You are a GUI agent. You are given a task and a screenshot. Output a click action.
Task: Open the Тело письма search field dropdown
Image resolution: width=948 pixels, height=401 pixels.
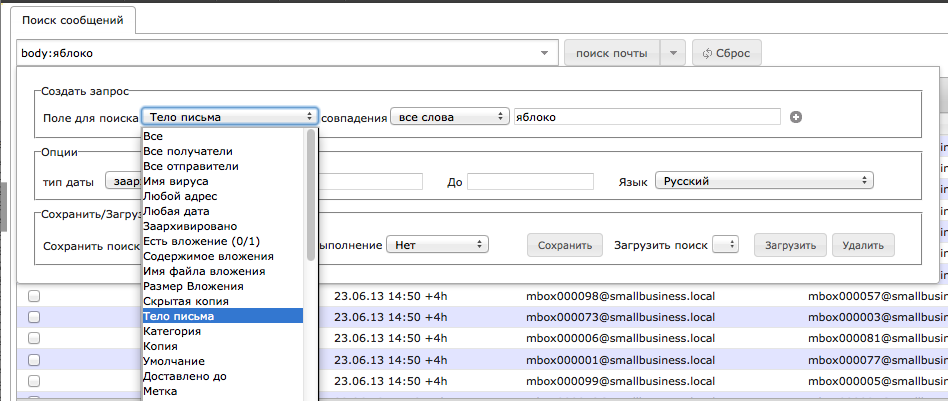pyautogui.click(x=230, y=117)
